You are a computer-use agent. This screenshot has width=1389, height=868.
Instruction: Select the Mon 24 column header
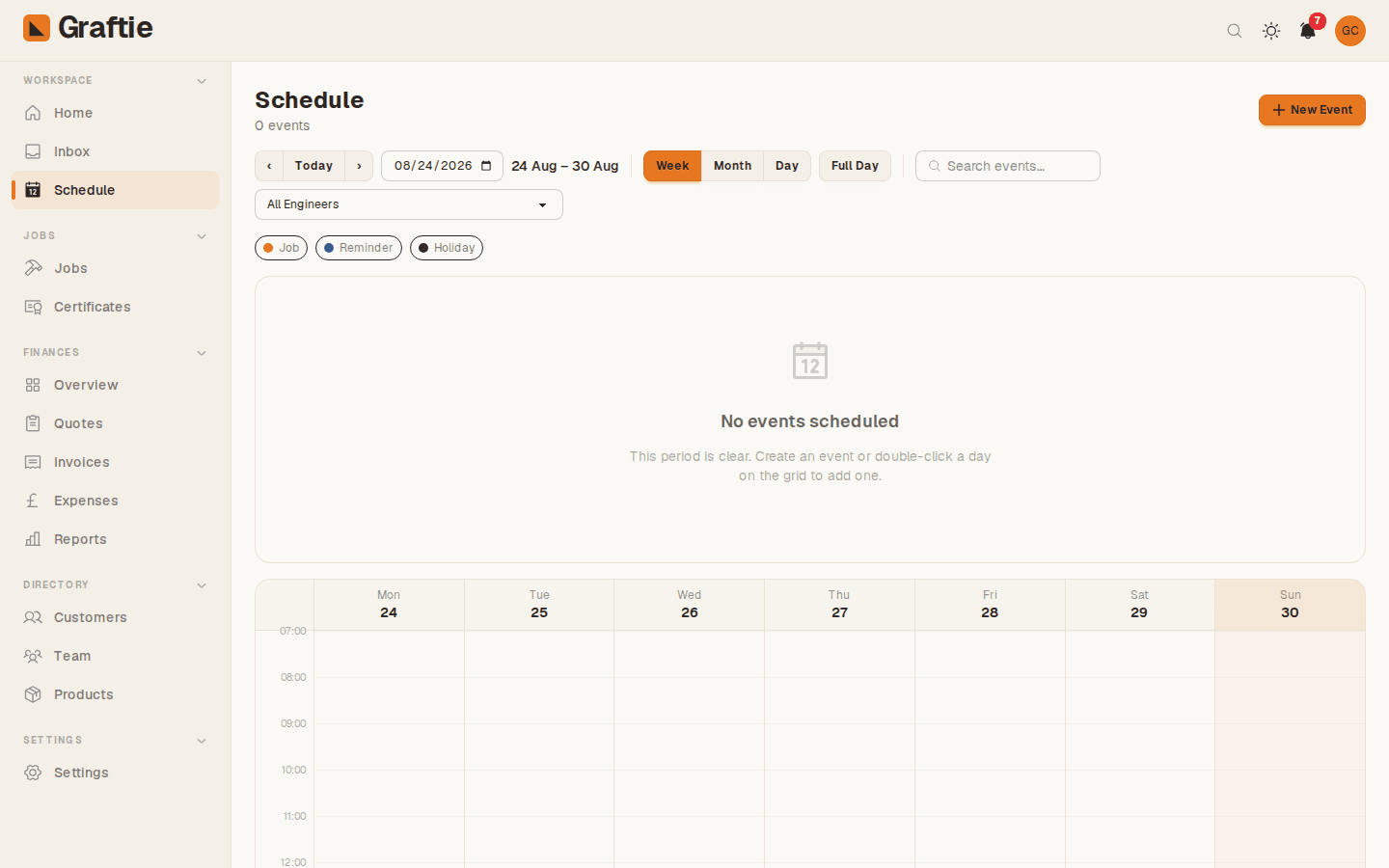(x=389, y=605)
